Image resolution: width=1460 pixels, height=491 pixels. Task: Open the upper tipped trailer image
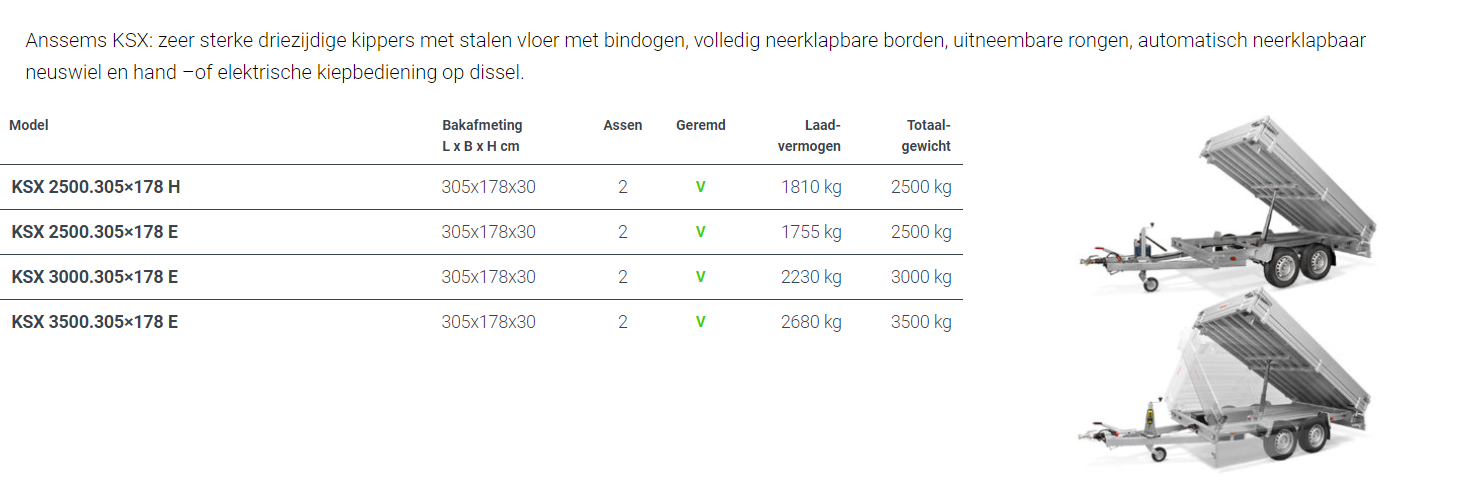coord(1226,205)
